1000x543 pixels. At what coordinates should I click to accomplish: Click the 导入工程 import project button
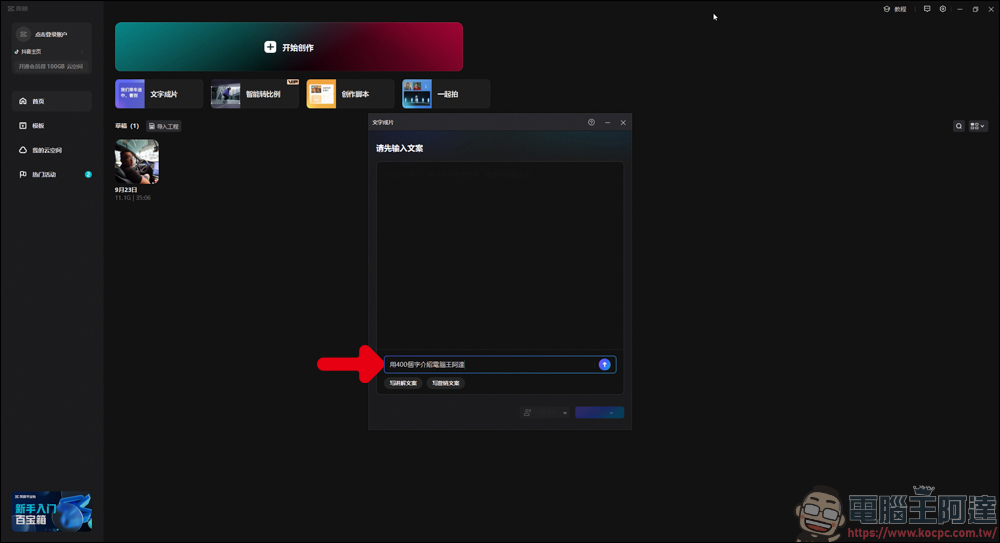[164, 126]
